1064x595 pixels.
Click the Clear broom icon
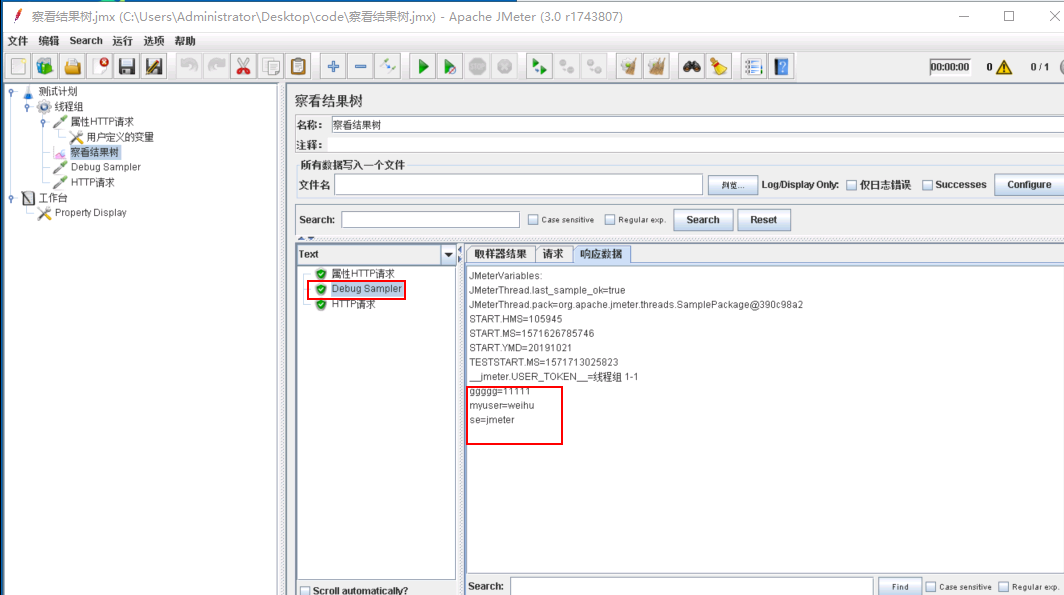[x=629, y=66]
